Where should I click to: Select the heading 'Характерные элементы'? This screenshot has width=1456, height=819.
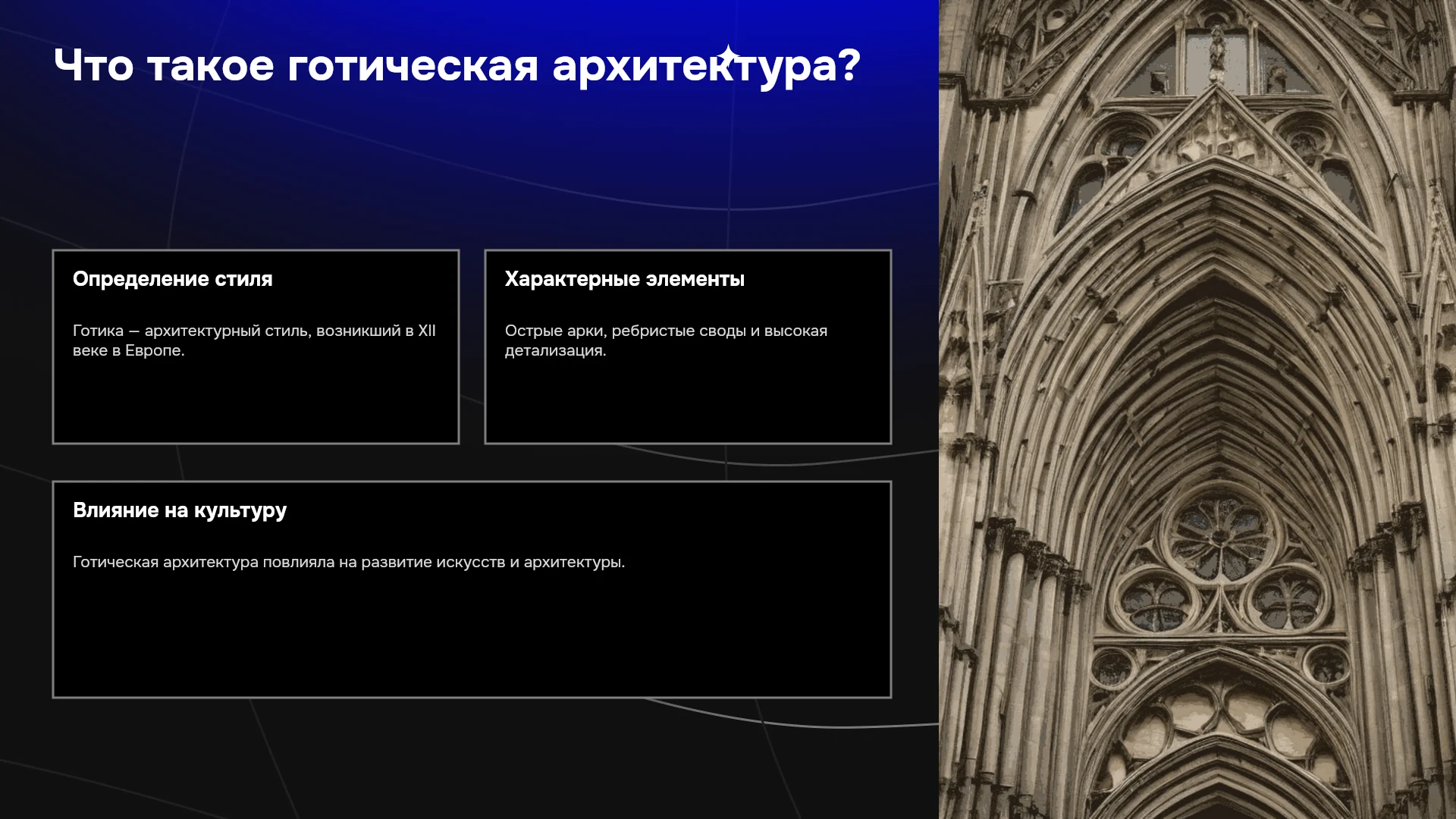click(624, 279)
